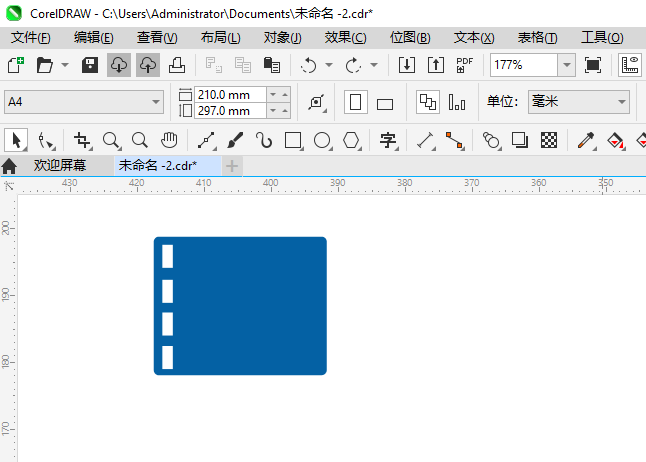The image size is (646, 462).
Task: Import a file with the down-arrow icon
Action: [x=407, y=65]
